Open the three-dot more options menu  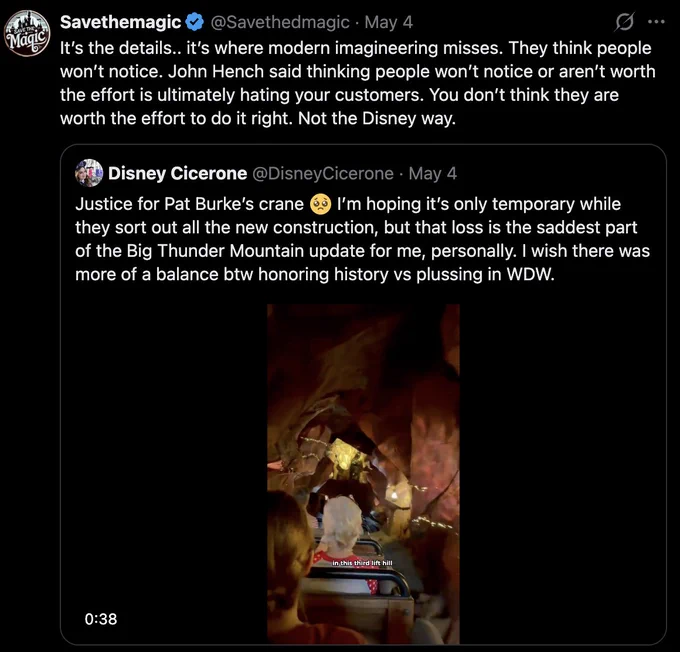pyautogui.click(x=656, y=21)
